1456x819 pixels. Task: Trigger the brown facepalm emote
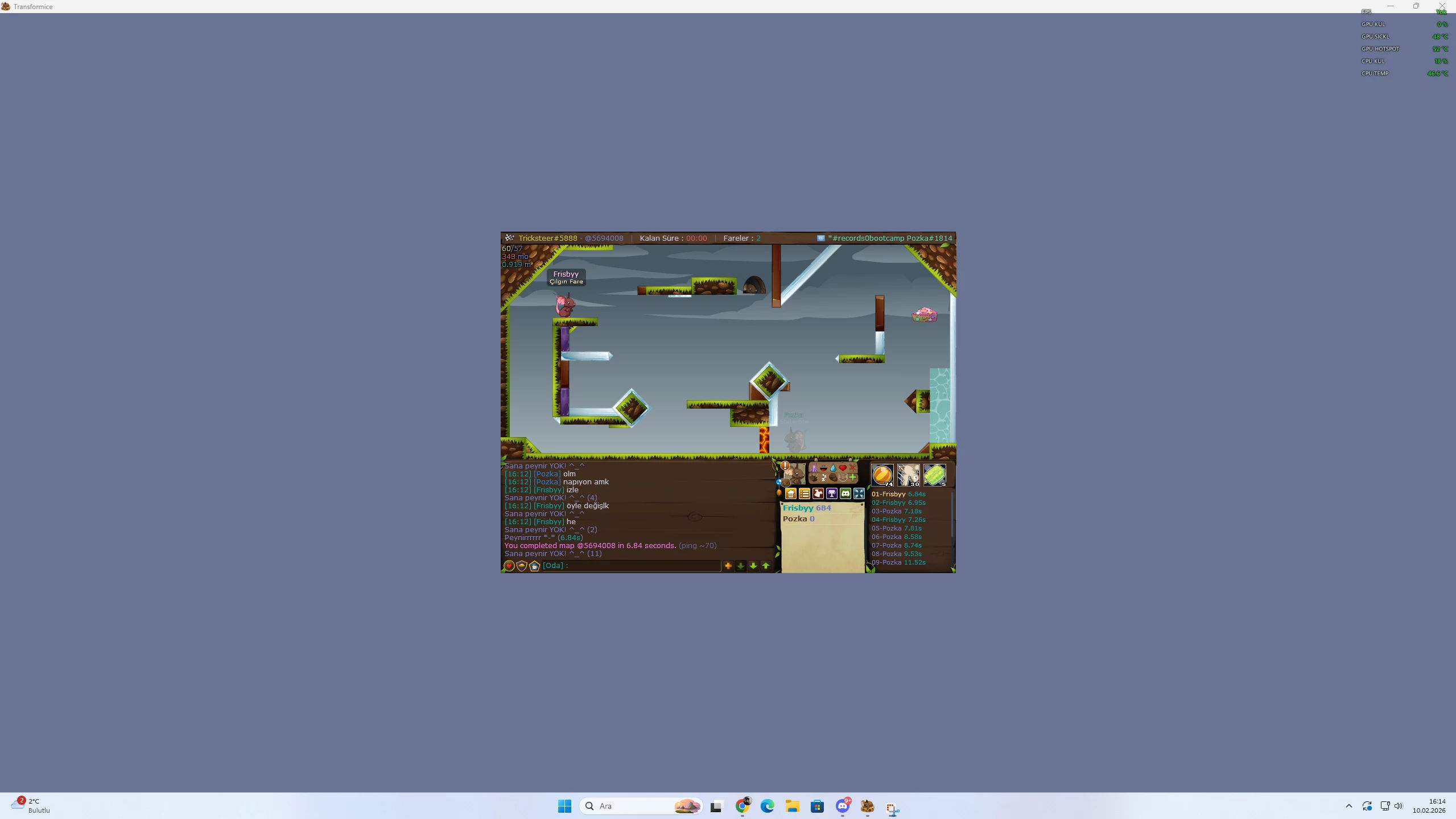click(833, 478)
